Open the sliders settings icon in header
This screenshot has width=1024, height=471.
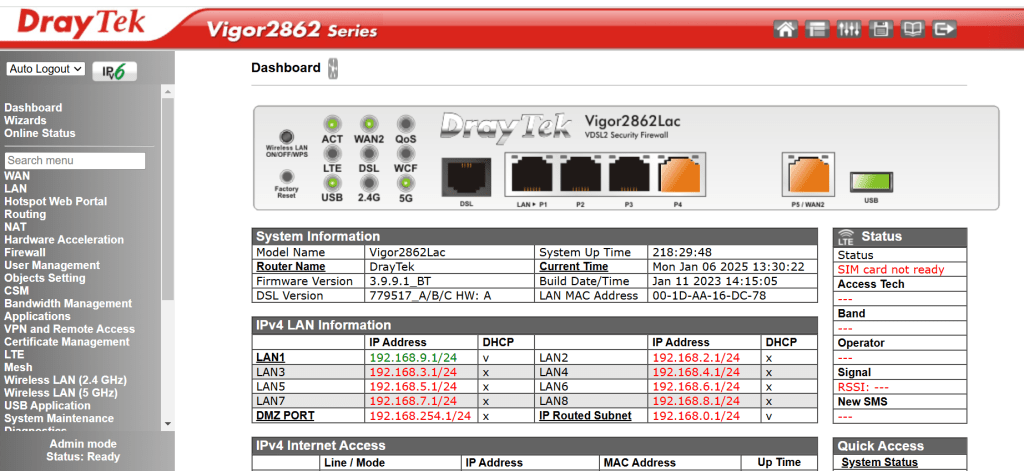849,29
